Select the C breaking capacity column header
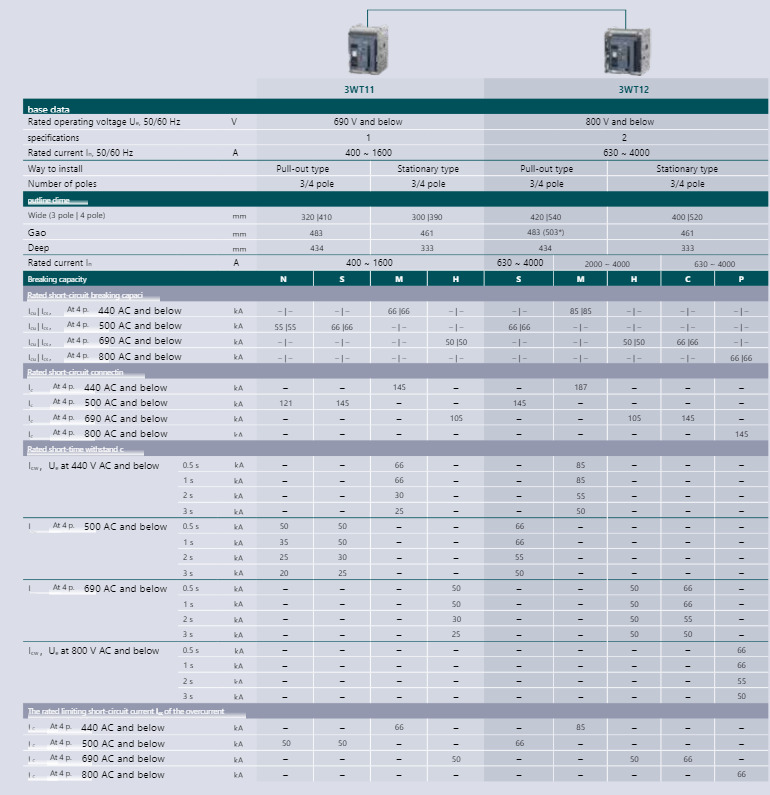The height and width of the screenshot is (795, 770). 687,279
